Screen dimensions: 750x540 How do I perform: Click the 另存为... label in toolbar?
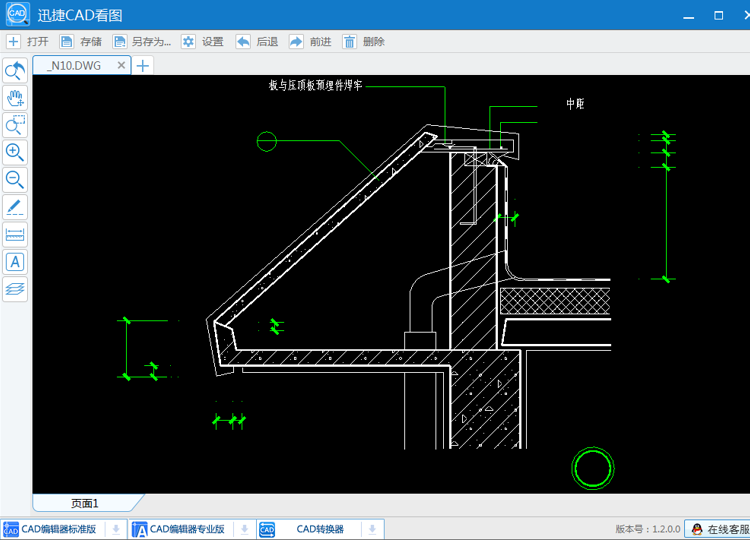[x=151, y=42]
